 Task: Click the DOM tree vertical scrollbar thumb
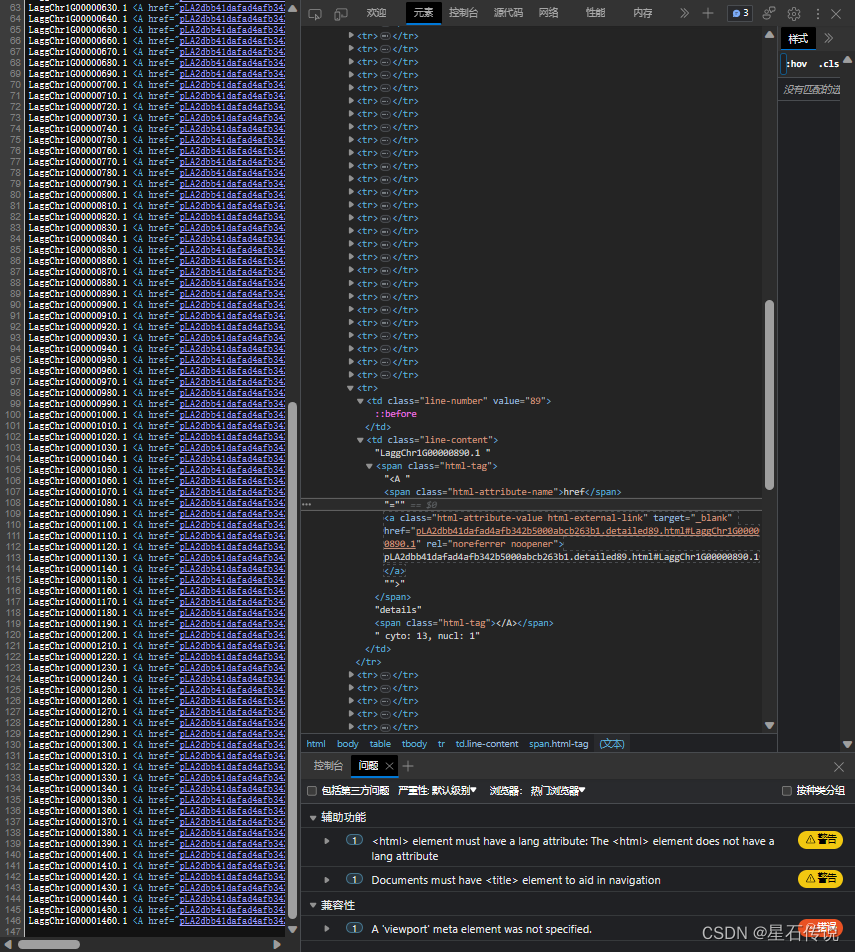769,395
